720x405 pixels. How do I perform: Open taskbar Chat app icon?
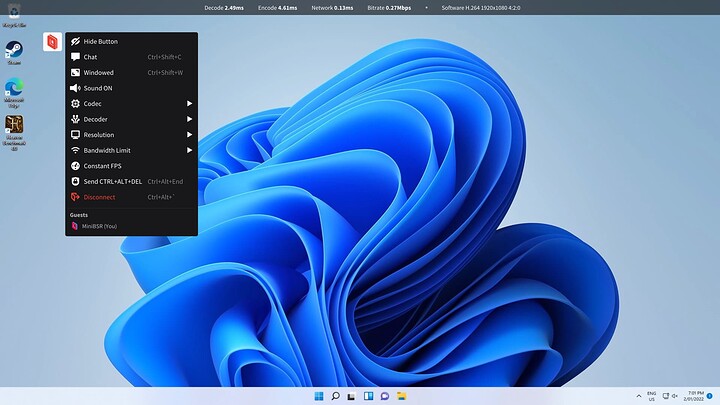click(385, 396)
